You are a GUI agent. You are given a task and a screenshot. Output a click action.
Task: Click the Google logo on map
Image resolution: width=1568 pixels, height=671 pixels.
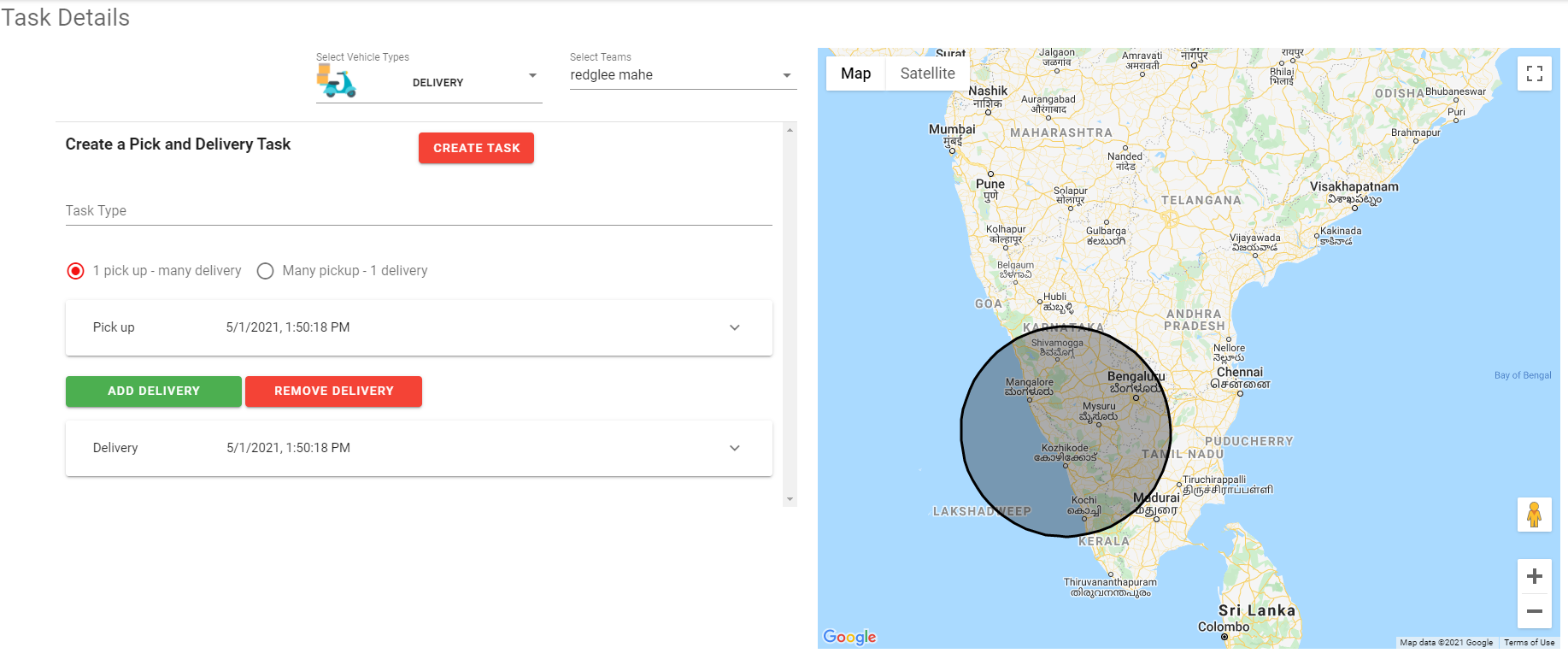click(849, 637)
